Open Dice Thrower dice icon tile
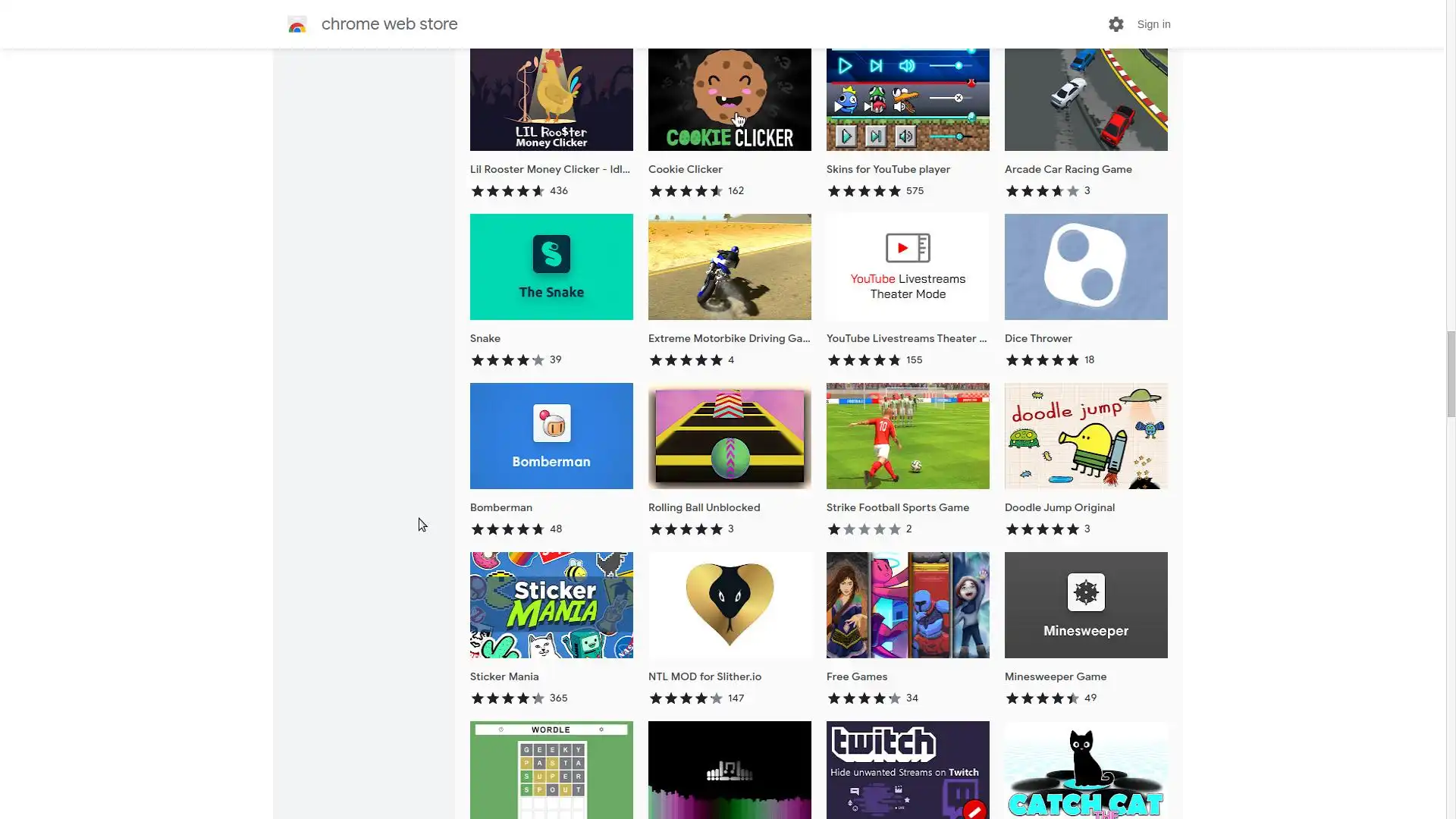This screenshot has height=819, width=1456. click(x=1086, y=267)
